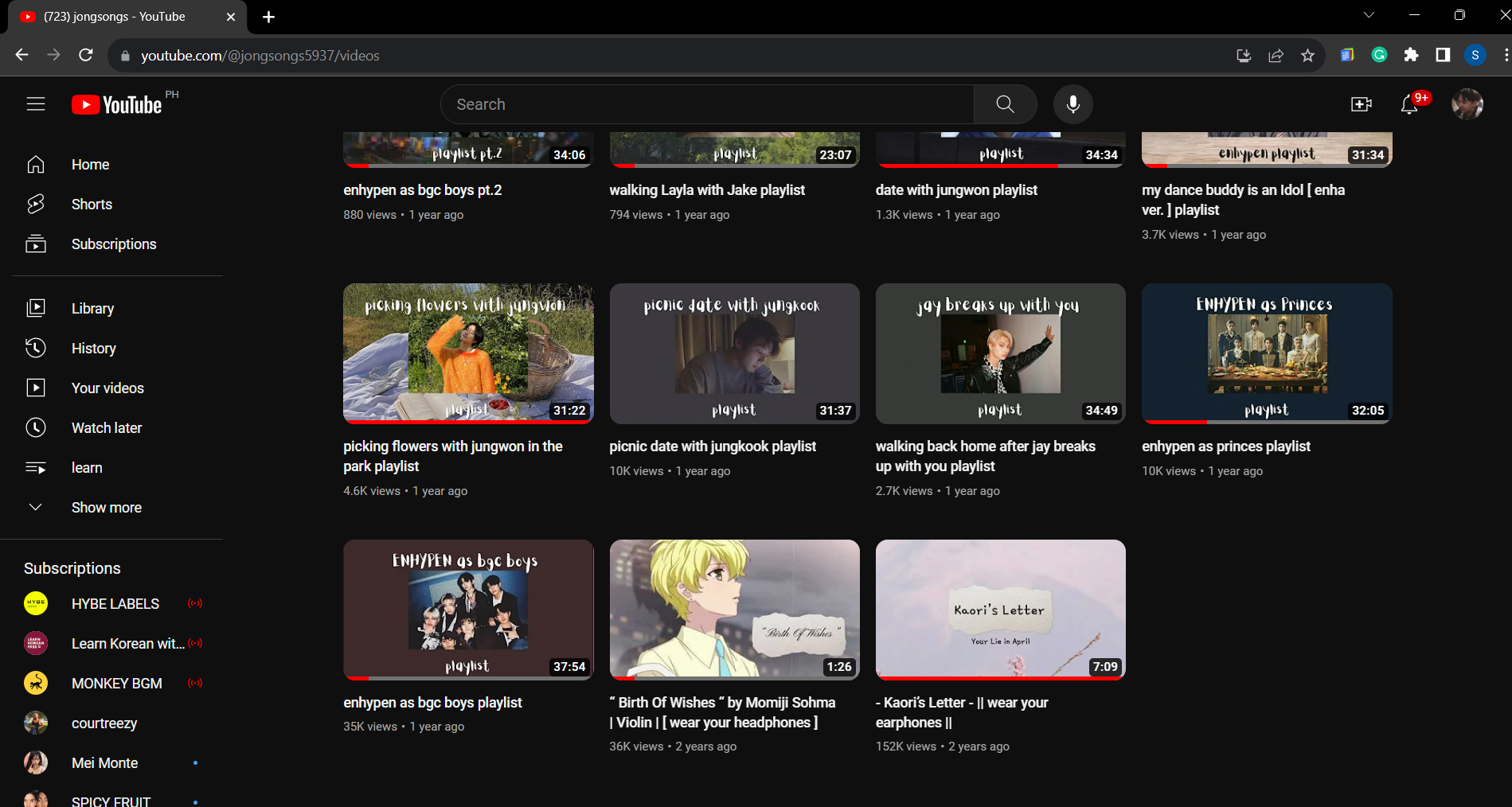
Task: Visit the courtreezy subscription channel
Action: click(104, 723)
